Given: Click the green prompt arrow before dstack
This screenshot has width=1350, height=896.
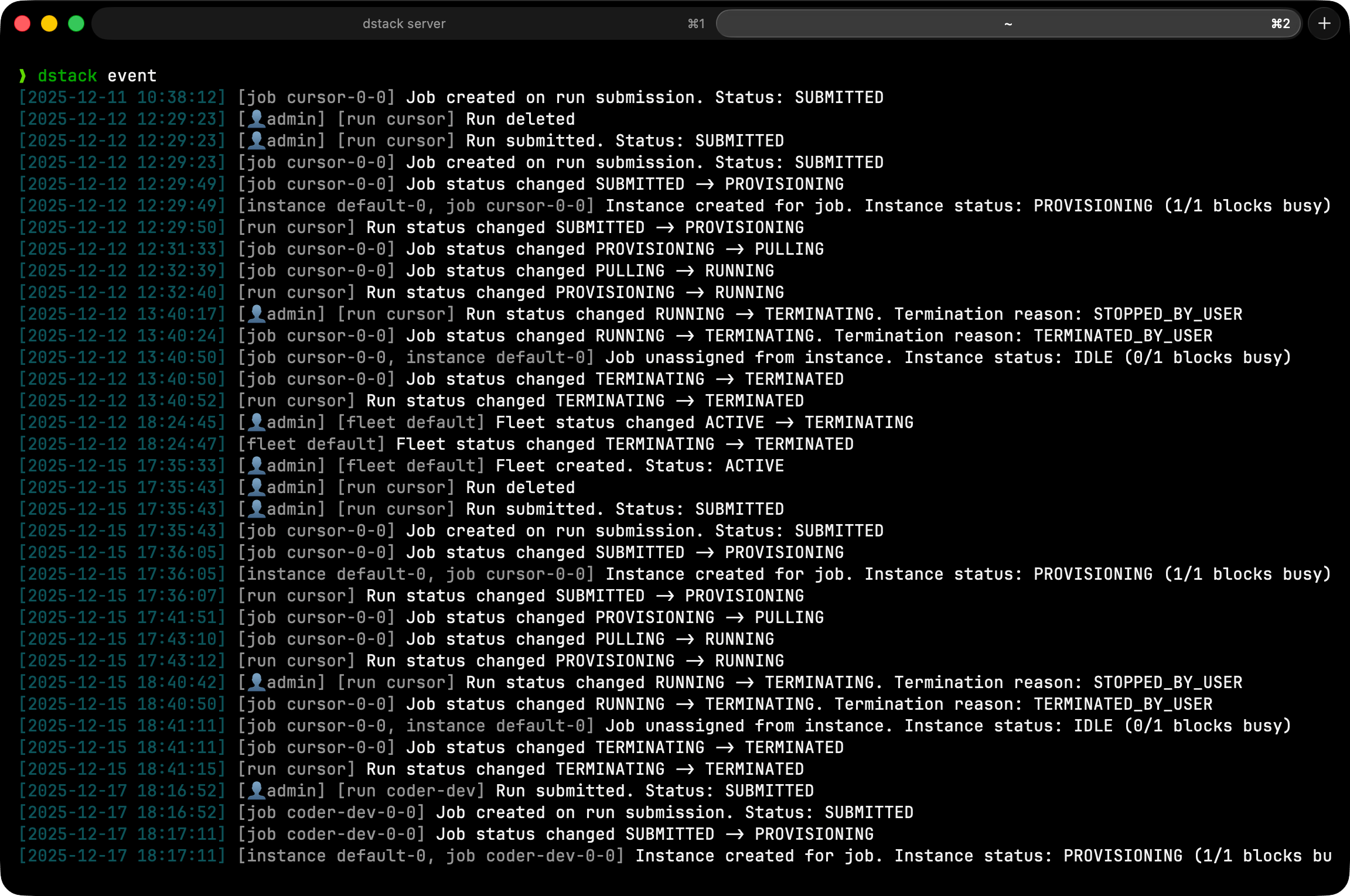Looking at the screenshot, I should 22,76.
